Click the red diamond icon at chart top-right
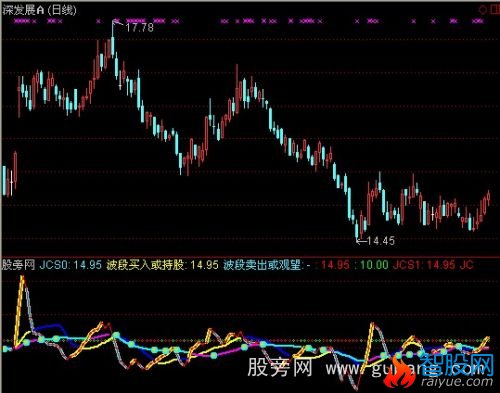The height and width of the screenshot is (393, 500). (483, 10)
